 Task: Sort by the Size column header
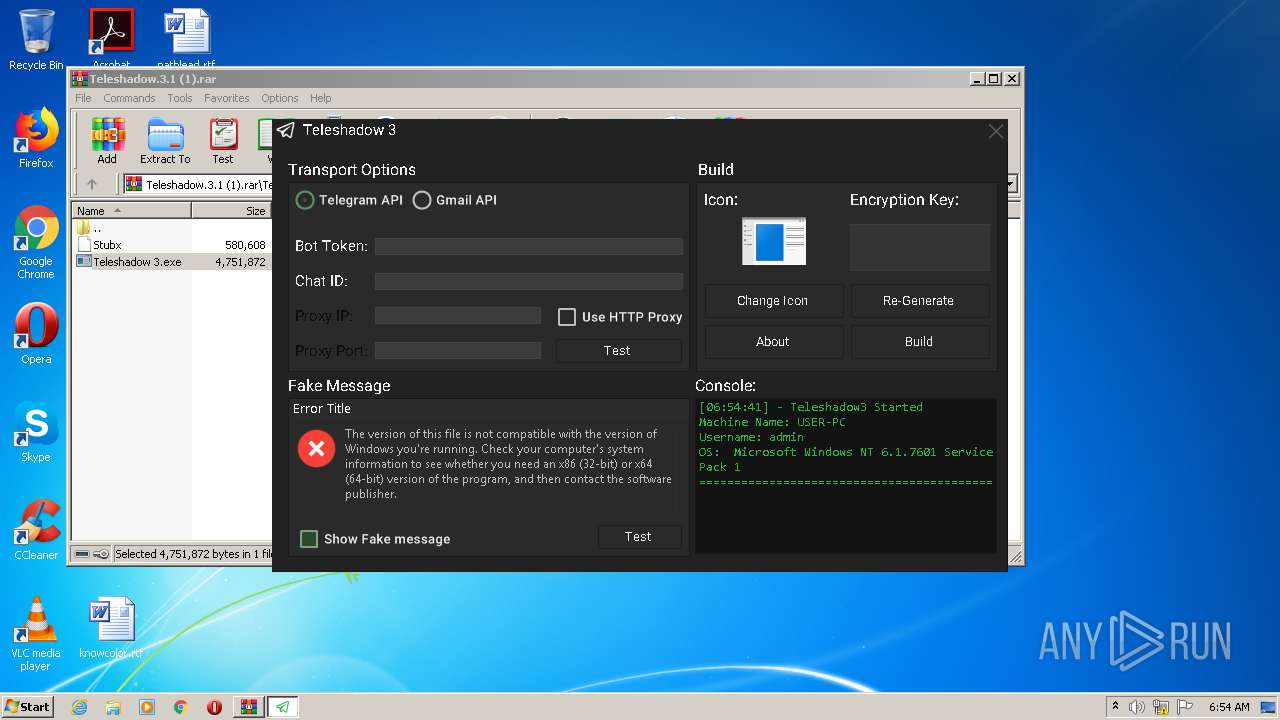231,211
